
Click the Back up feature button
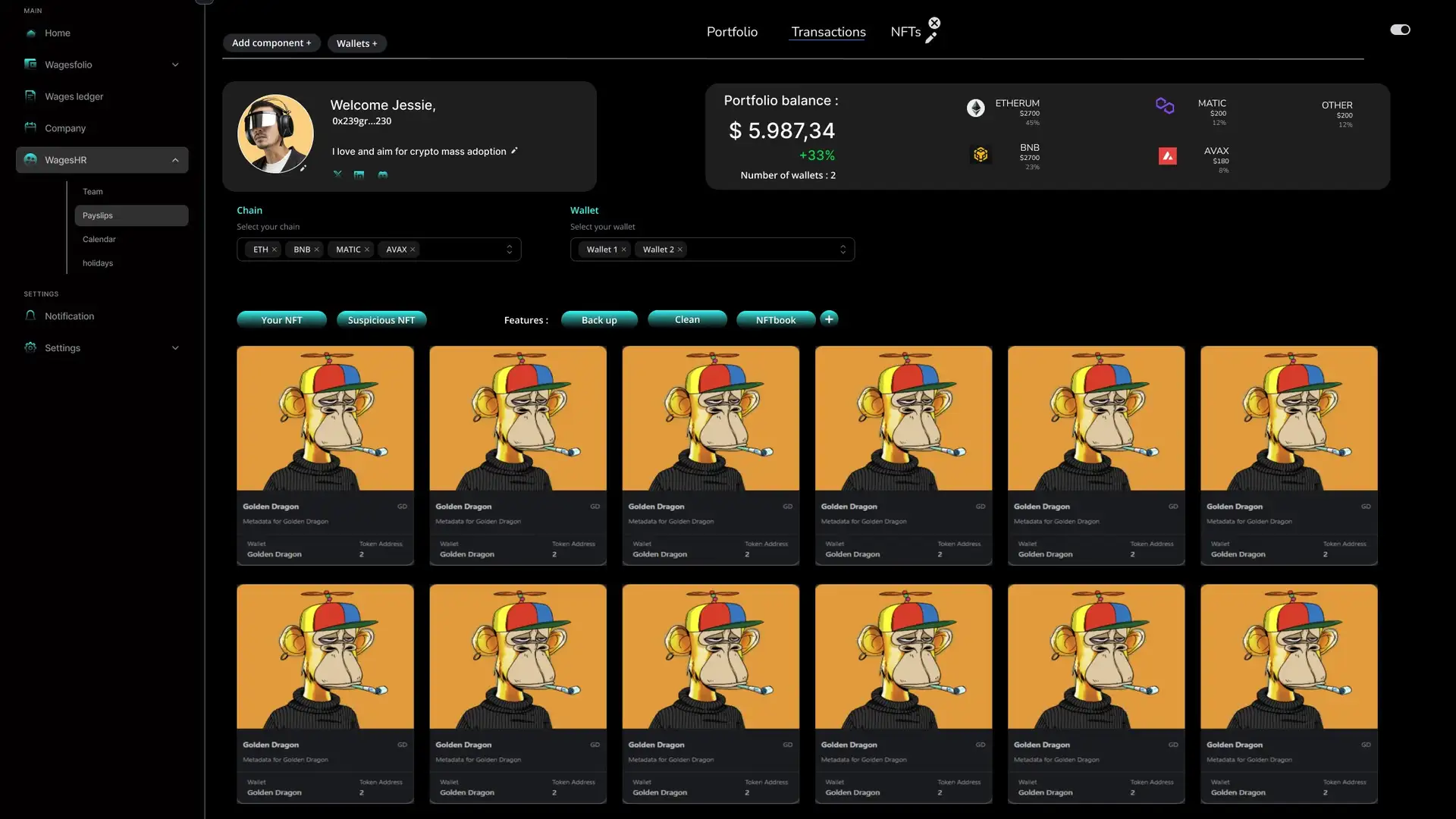599,320
